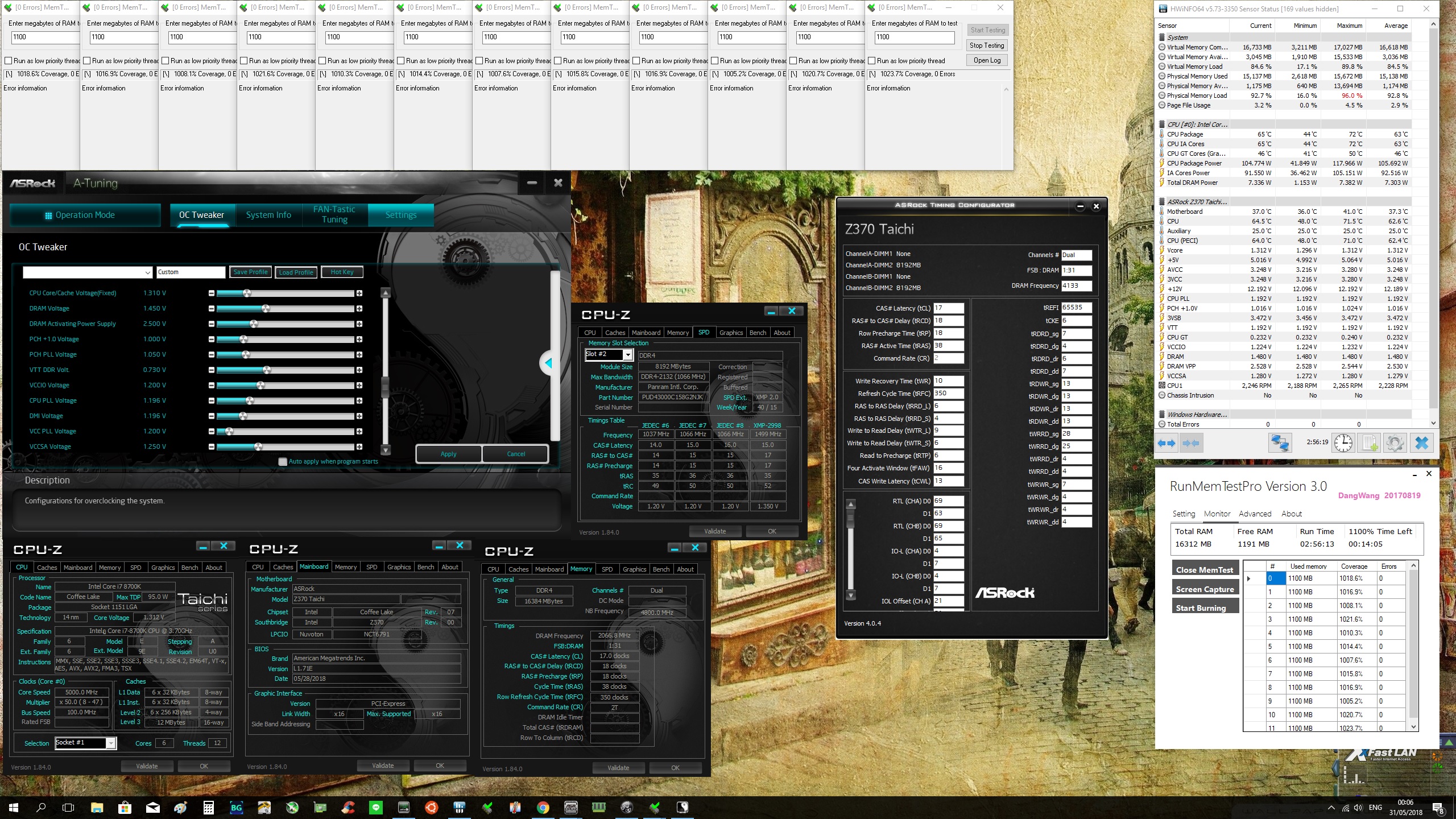Screen dimensions: 1456x819
Task: Open FAN-Tastic Tuning tab
Action: click(x=334, y=215)
